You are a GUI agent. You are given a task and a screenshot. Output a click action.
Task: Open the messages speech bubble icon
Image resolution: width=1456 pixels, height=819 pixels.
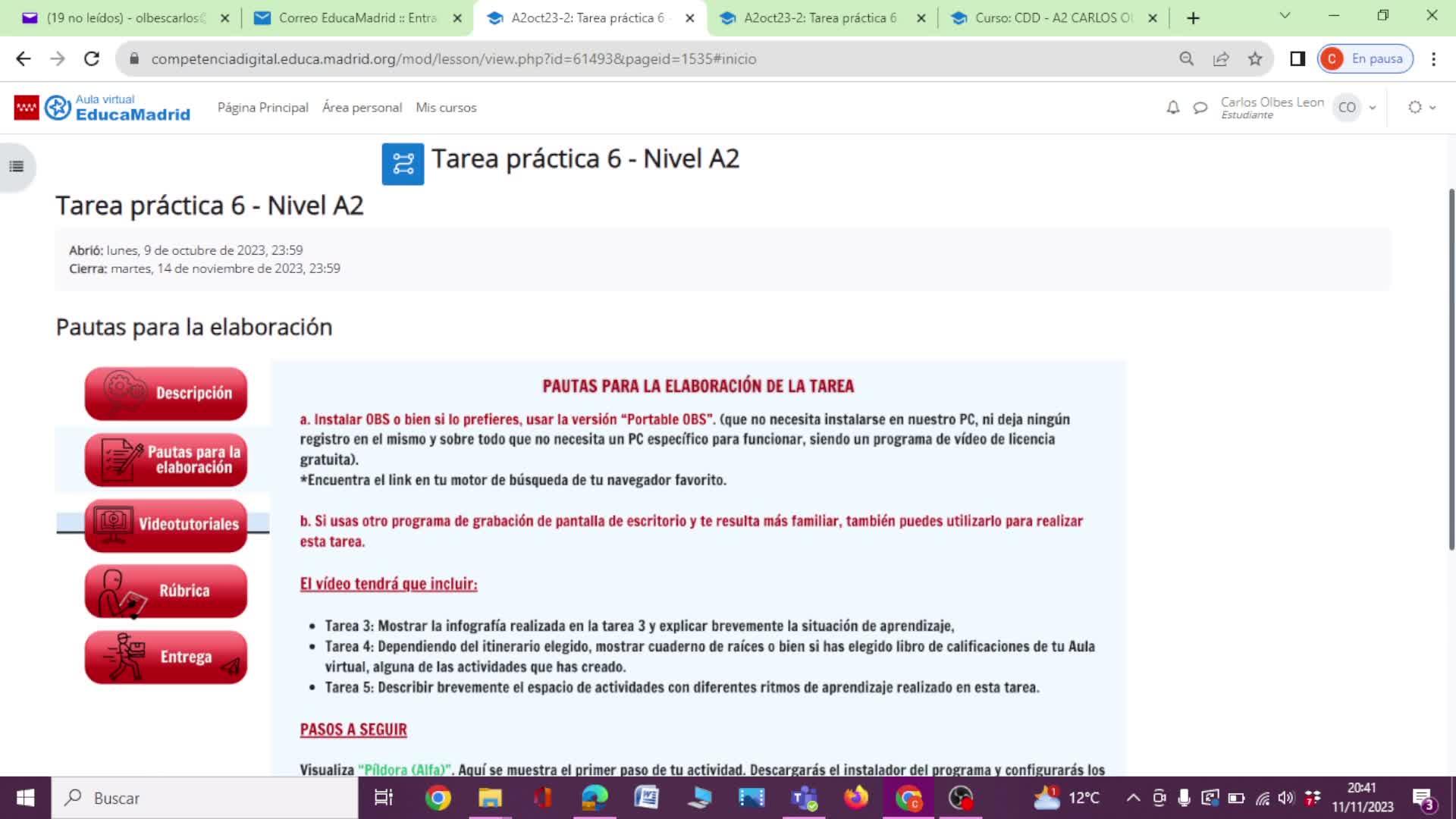pos(1200,108)
